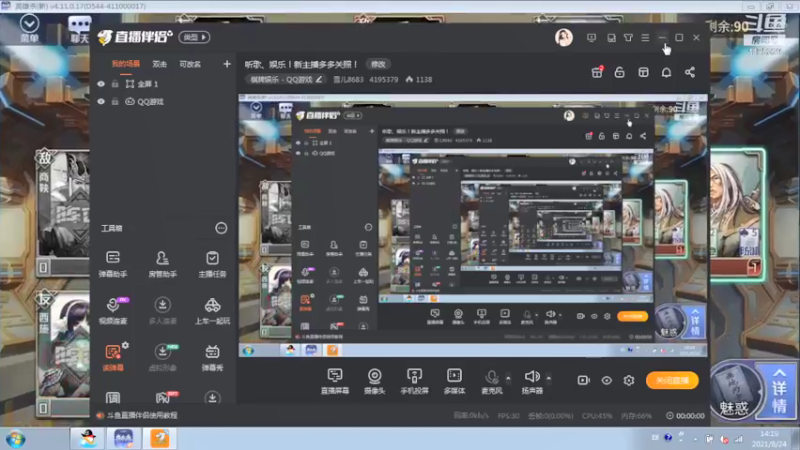Screen dimensions: 800x450
Task: Toggle visibility eye for QQ游戏 source
Action: coord(101,102)
